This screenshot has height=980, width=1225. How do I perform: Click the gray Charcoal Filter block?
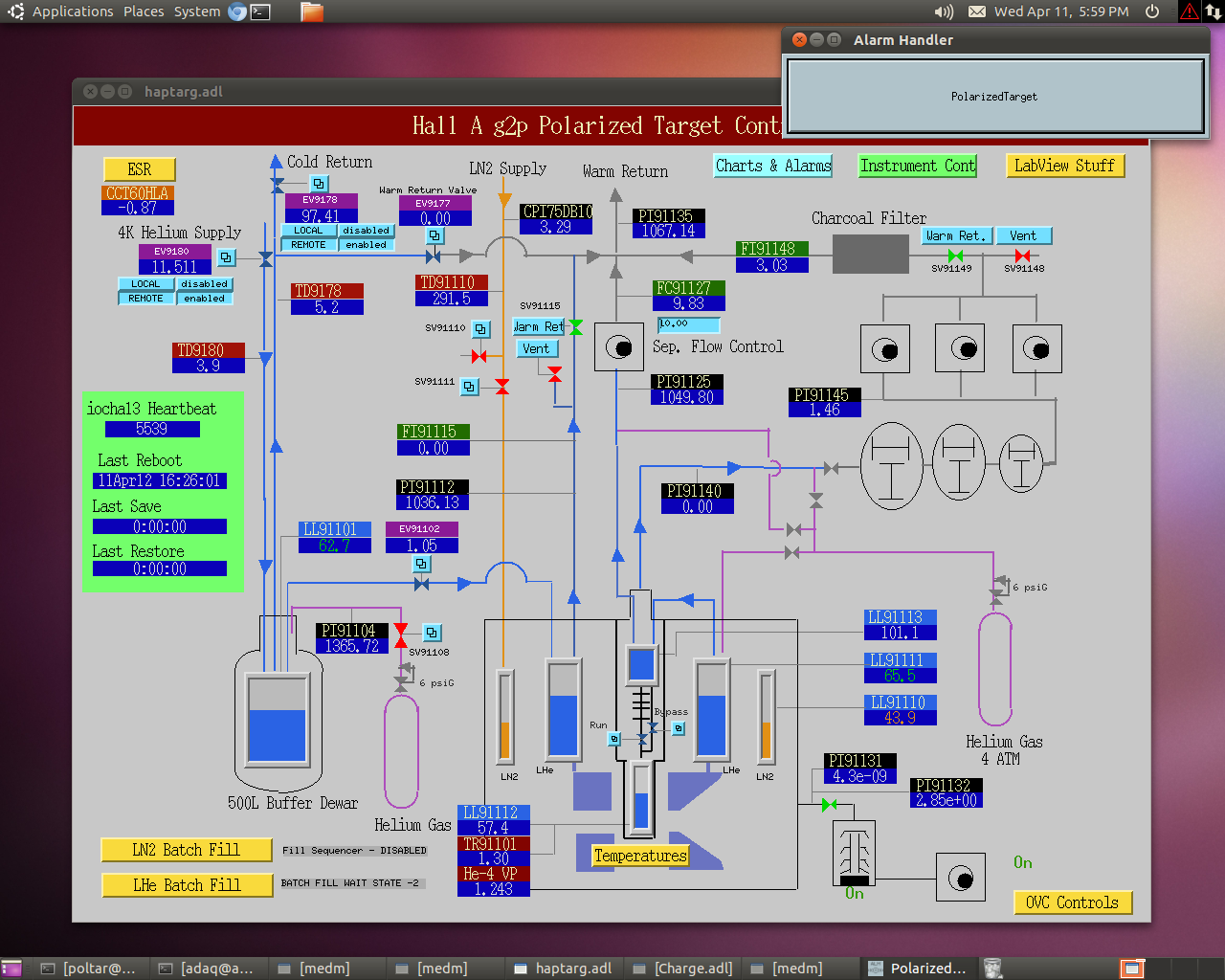[x=870, y=255]
